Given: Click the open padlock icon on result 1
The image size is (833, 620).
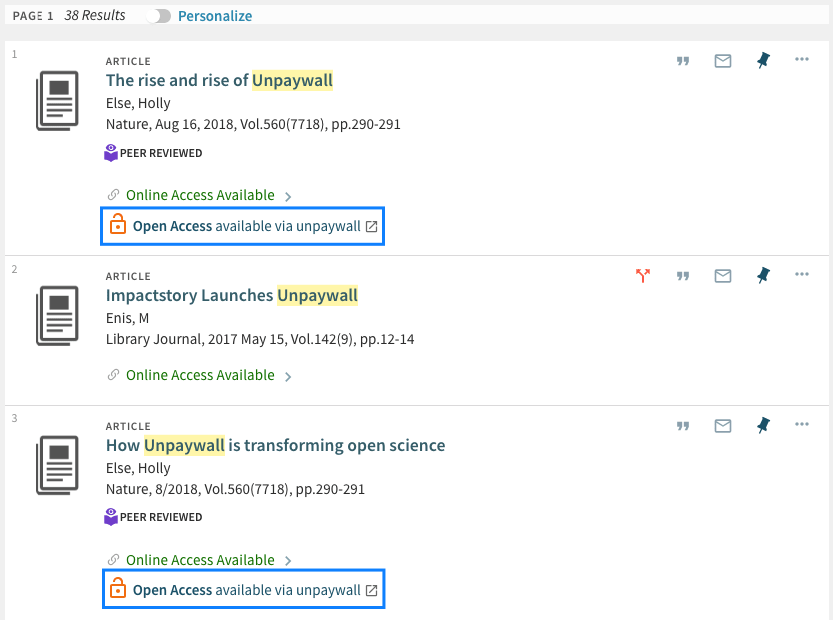Looking at the screenshot, I should coord(115,225).
